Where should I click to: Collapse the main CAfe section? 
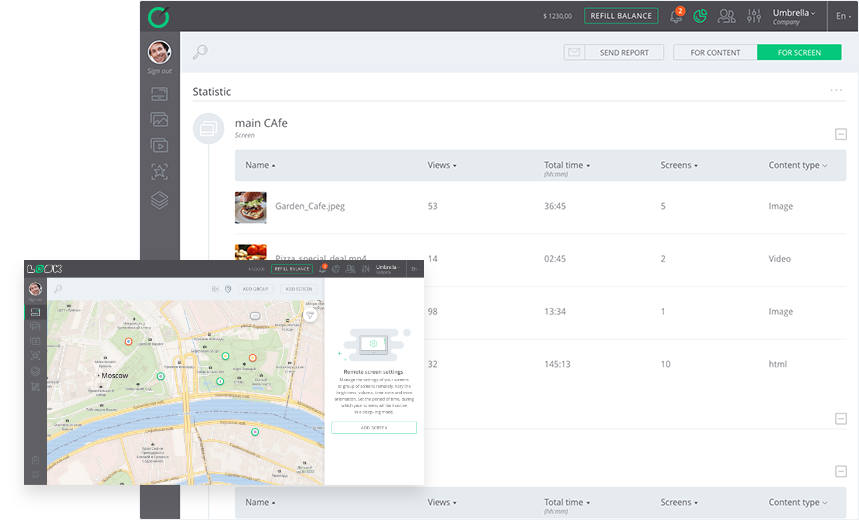(841, 134)
